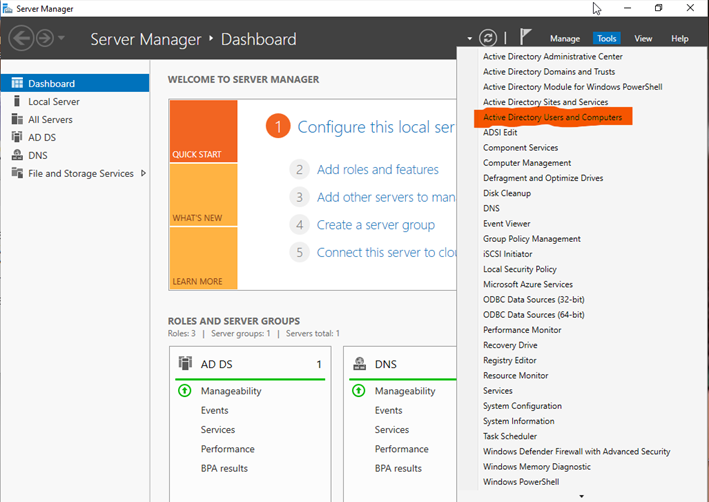Click the back navigation arrow
The width and height of the screenshot is (709, 502).
point(21,38)
